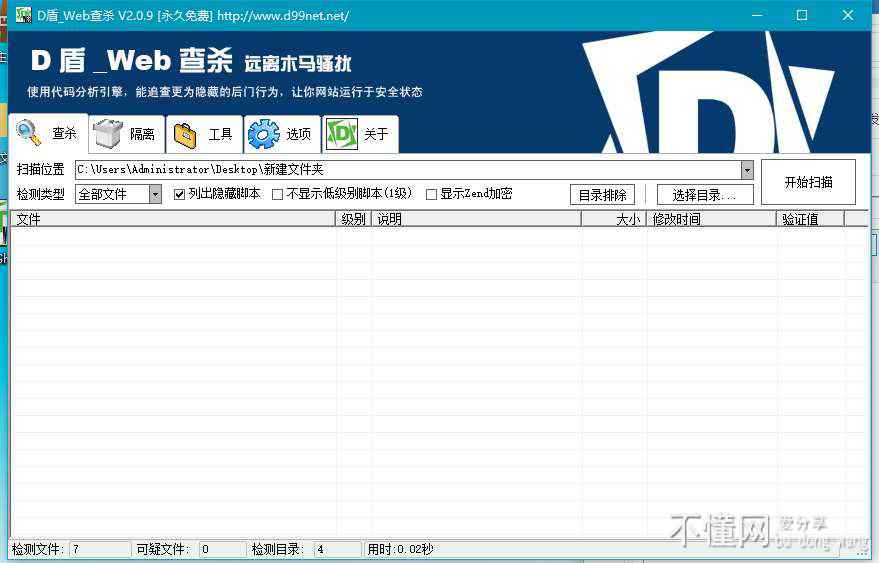Click the magnifier icon on 查杀 tab
This screenshot has height=563, width=879.
pyautogui.click(x=29, y=133)
